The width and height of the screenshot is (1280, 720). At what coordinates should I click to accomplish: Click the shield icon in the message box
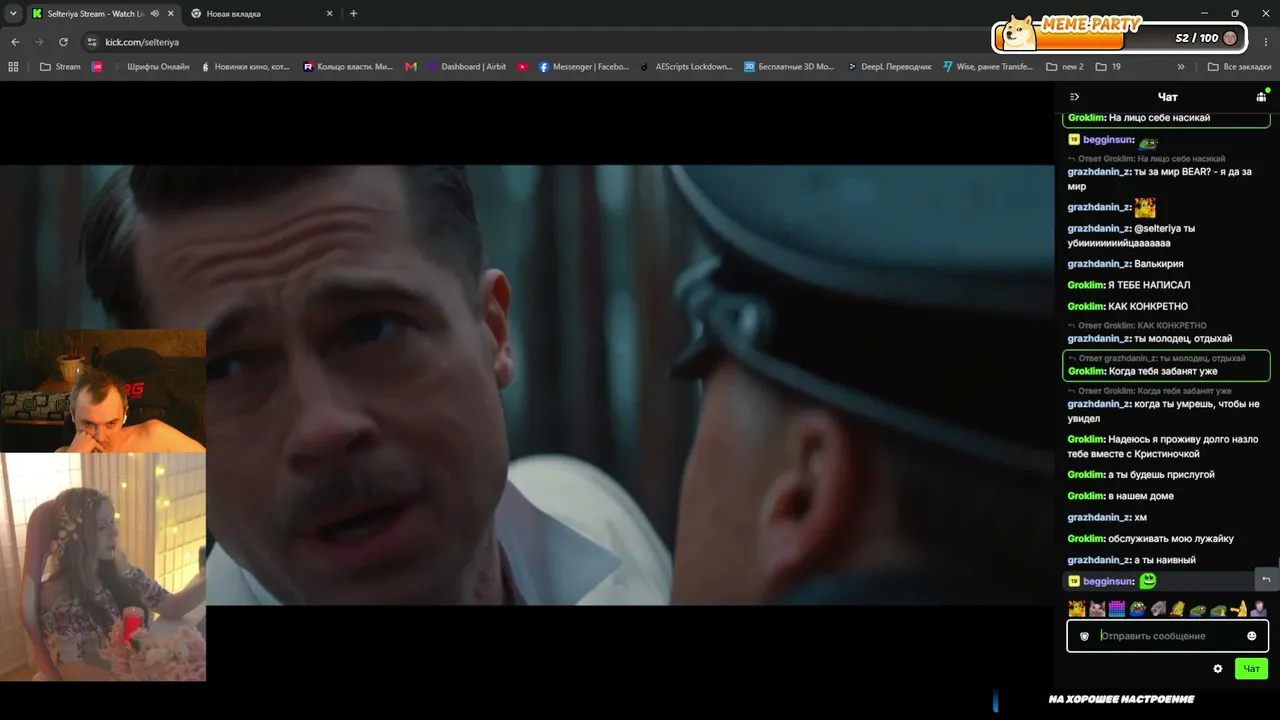click(x=1084, y=636)
